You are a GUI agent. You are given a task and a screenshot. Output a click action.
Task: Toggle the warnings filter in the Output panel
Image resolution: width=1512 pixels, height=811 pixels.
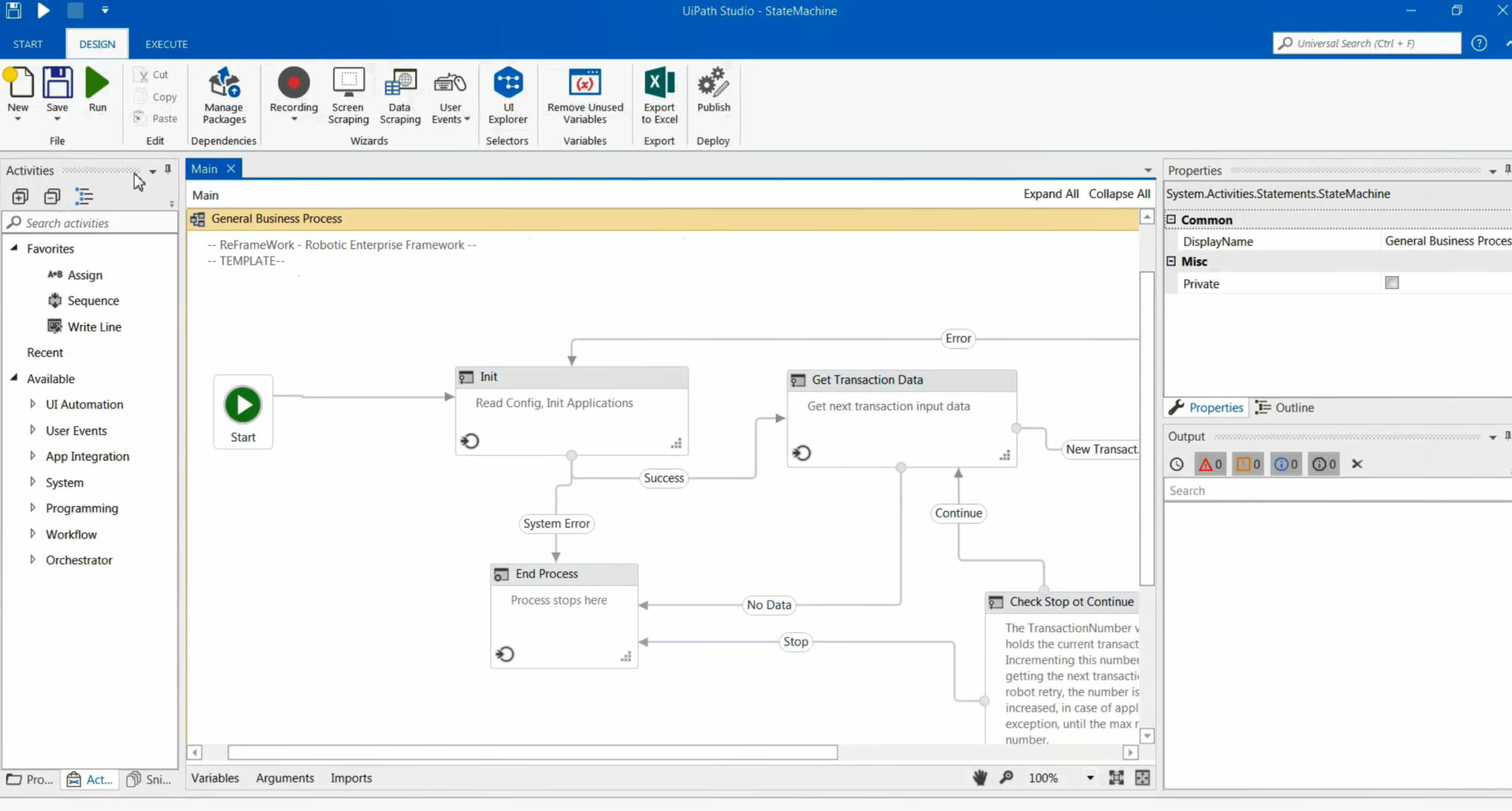coord(1247,464)
